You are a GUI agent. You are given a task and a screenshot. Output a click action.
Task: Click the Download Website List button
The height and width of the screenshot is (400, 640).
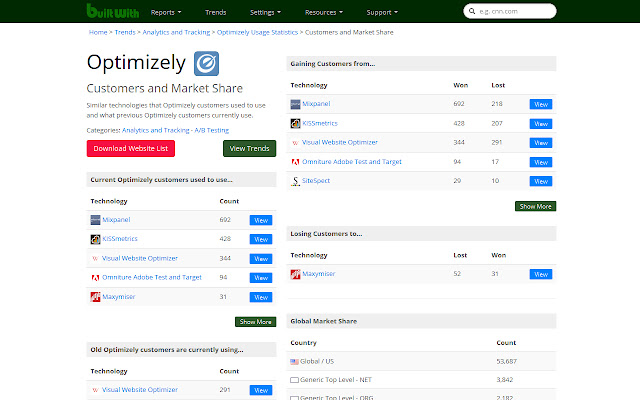click(131, 149)
